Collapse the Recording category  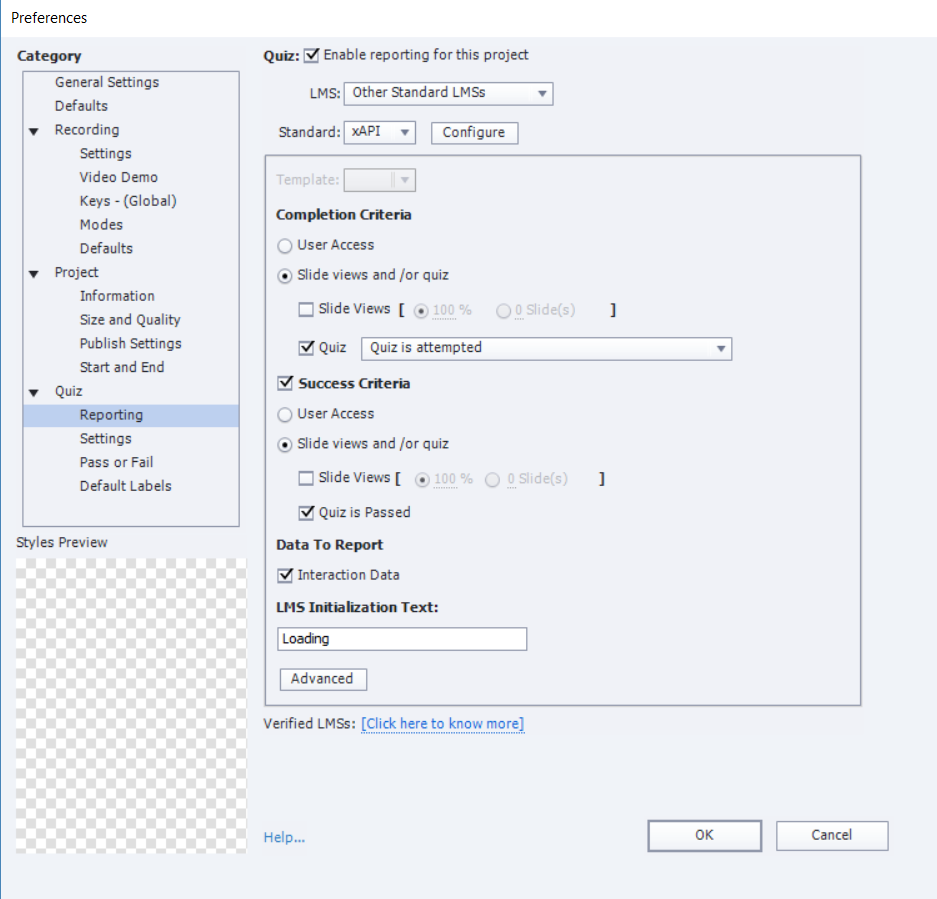click(34, 131)
